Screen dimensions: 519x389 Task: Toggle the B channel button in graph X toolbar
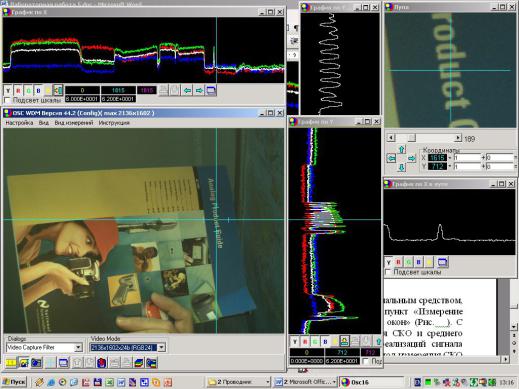(x=38, y=90)
